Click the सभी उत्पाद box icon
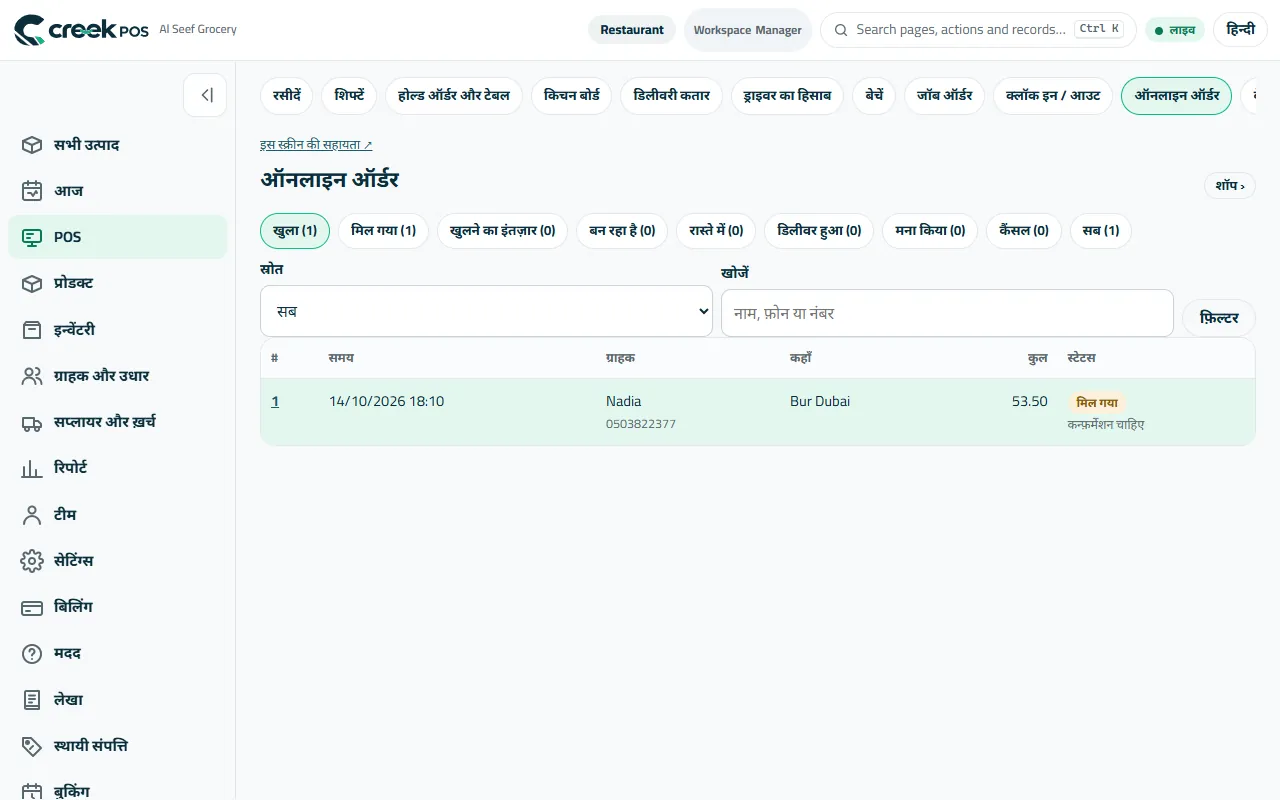This screenshot has width=1280, height=800. (x=32, y=145)
